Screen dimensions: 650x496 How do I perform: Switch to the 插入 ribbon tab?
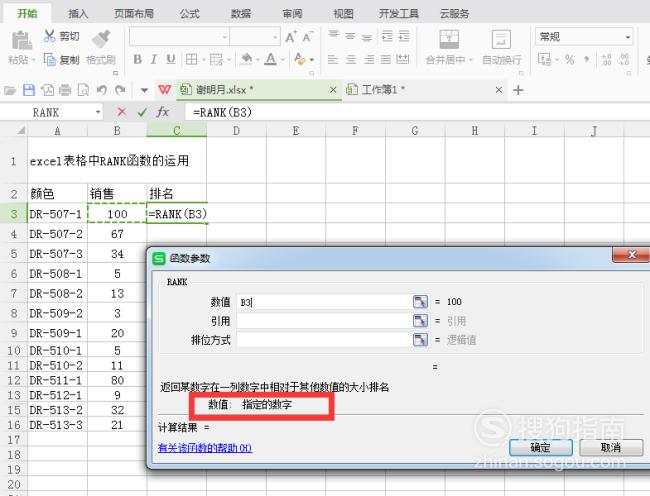(78, 13)
